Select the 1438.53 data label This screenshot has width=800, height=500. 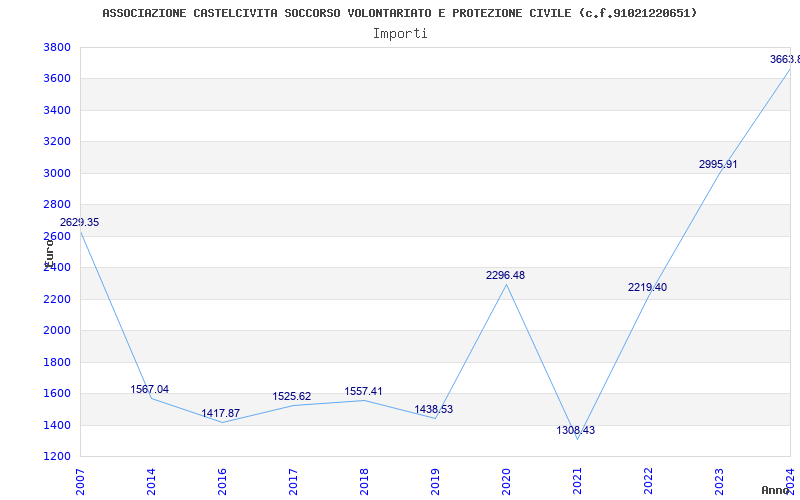tap(433, 409)
